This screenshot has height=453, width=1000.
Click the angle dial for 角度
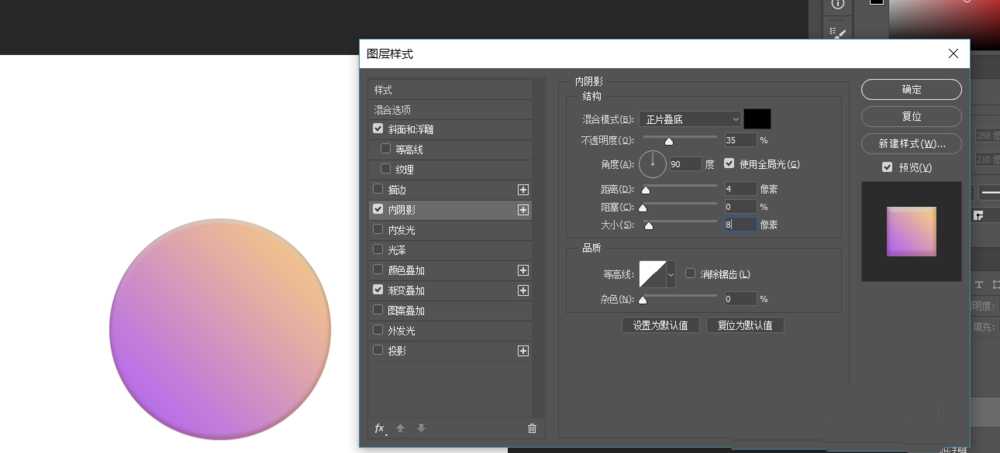click(x=653, y=161)
